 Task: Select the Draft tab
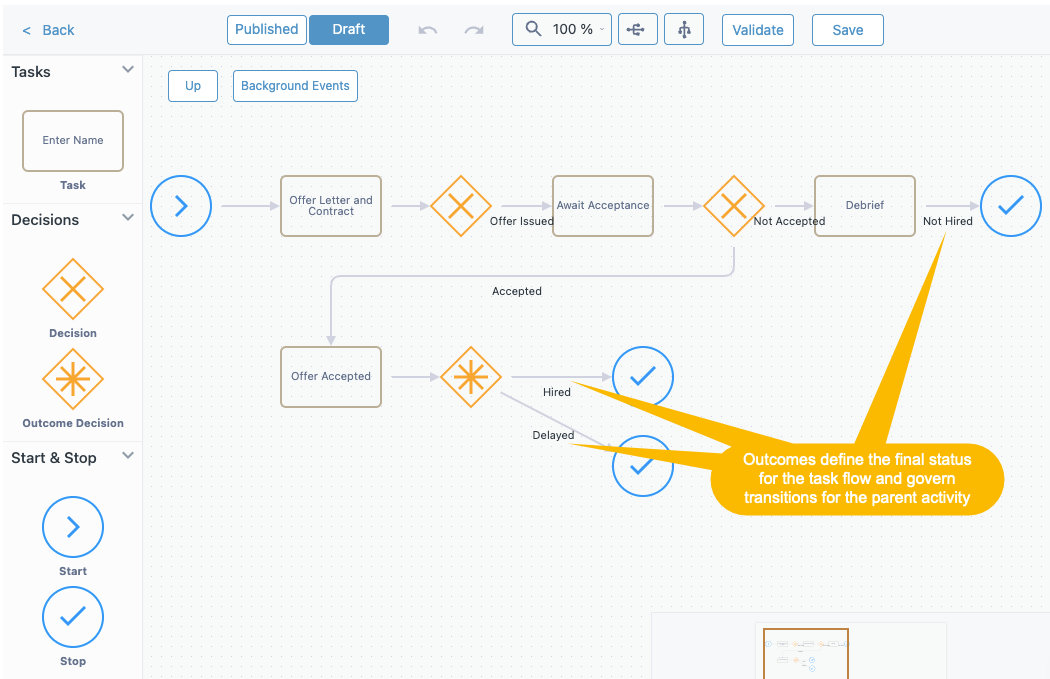pyautogui.click(x=348, y=29)
